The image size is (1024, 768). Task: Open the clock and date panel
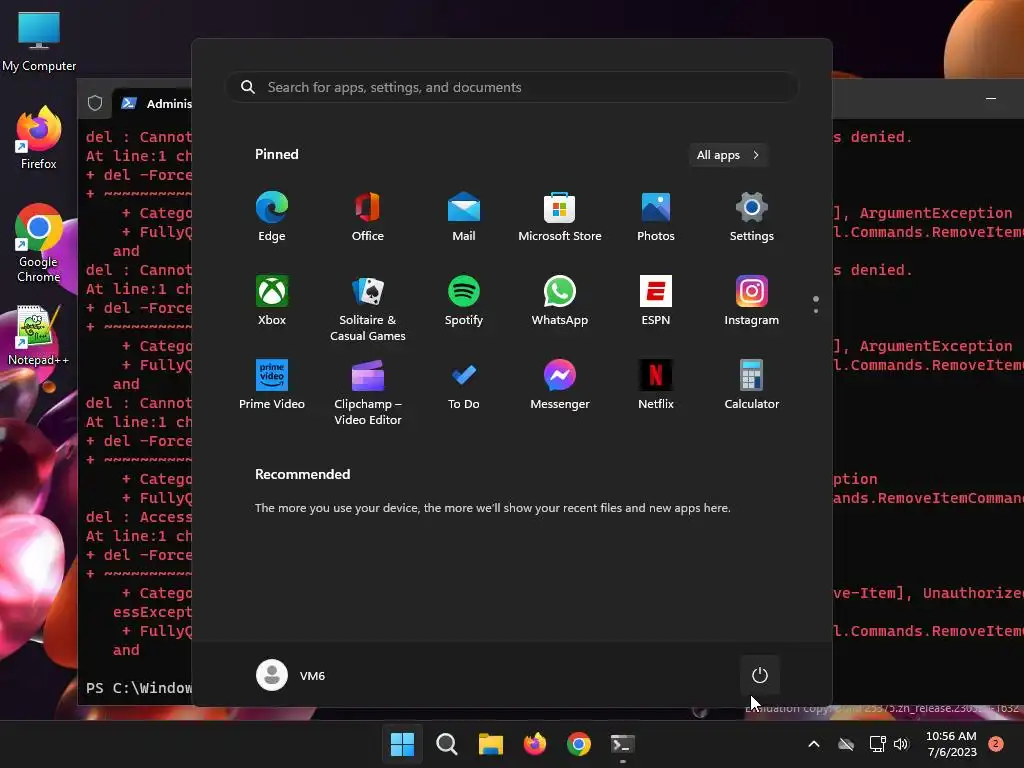pos(951,744)
